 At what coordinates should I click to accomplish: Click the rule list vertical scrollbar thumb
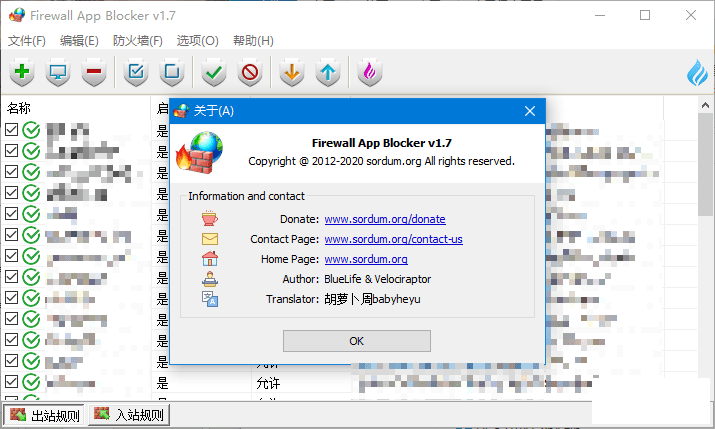705,164
